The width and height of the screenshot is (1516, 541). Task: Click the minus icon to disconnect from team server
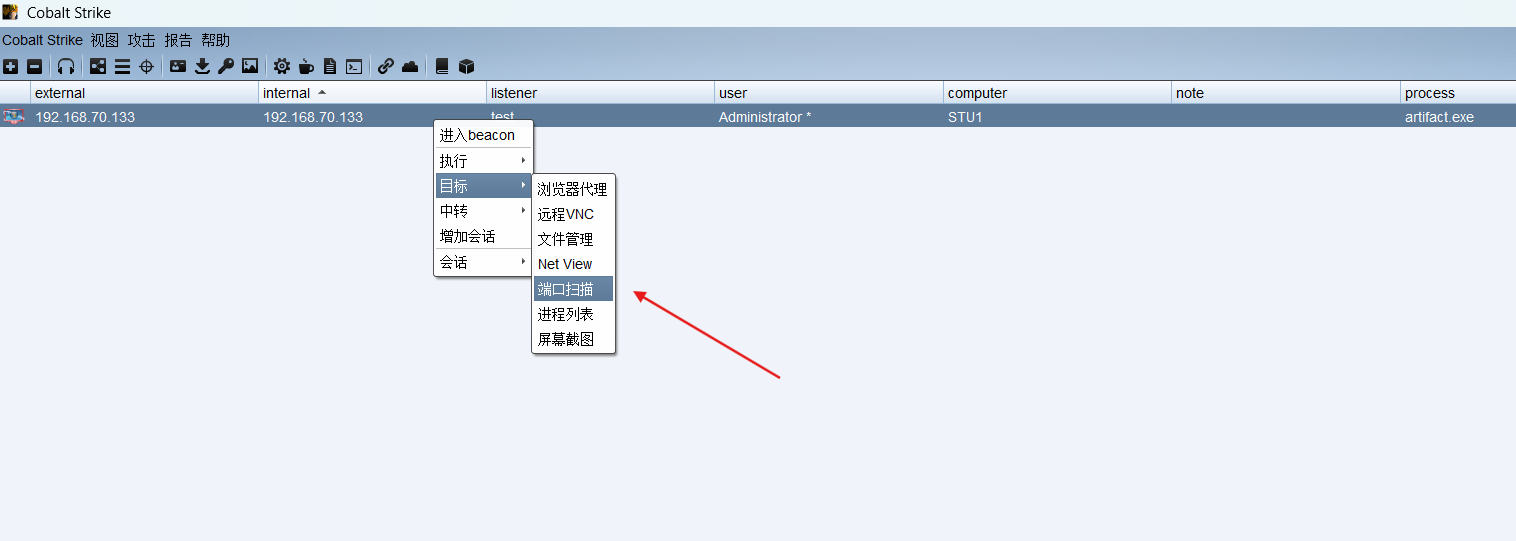[34, 67]
